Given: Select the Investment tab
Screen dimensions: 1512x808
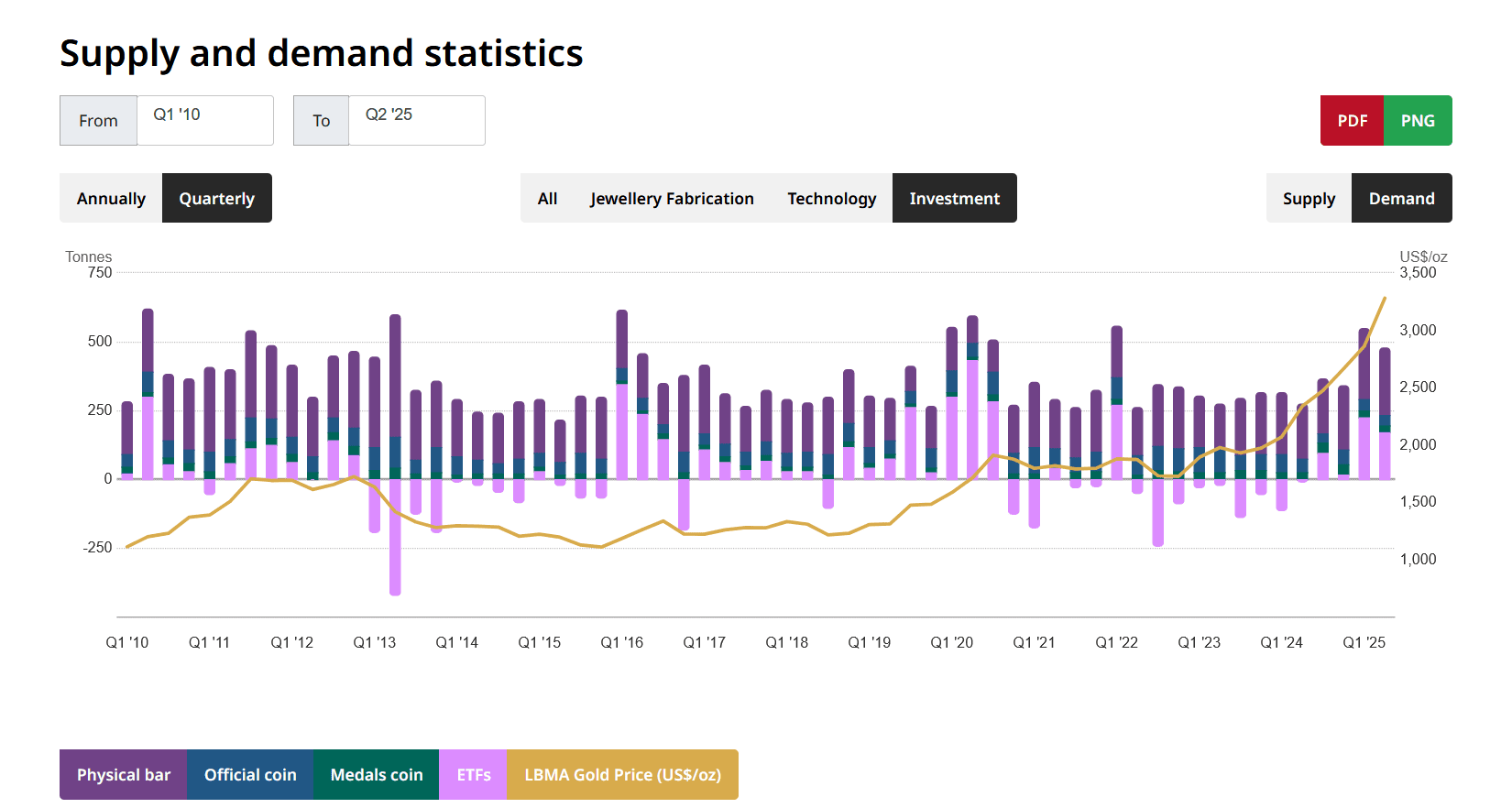Looking at the screenshot, I should 954,199.
